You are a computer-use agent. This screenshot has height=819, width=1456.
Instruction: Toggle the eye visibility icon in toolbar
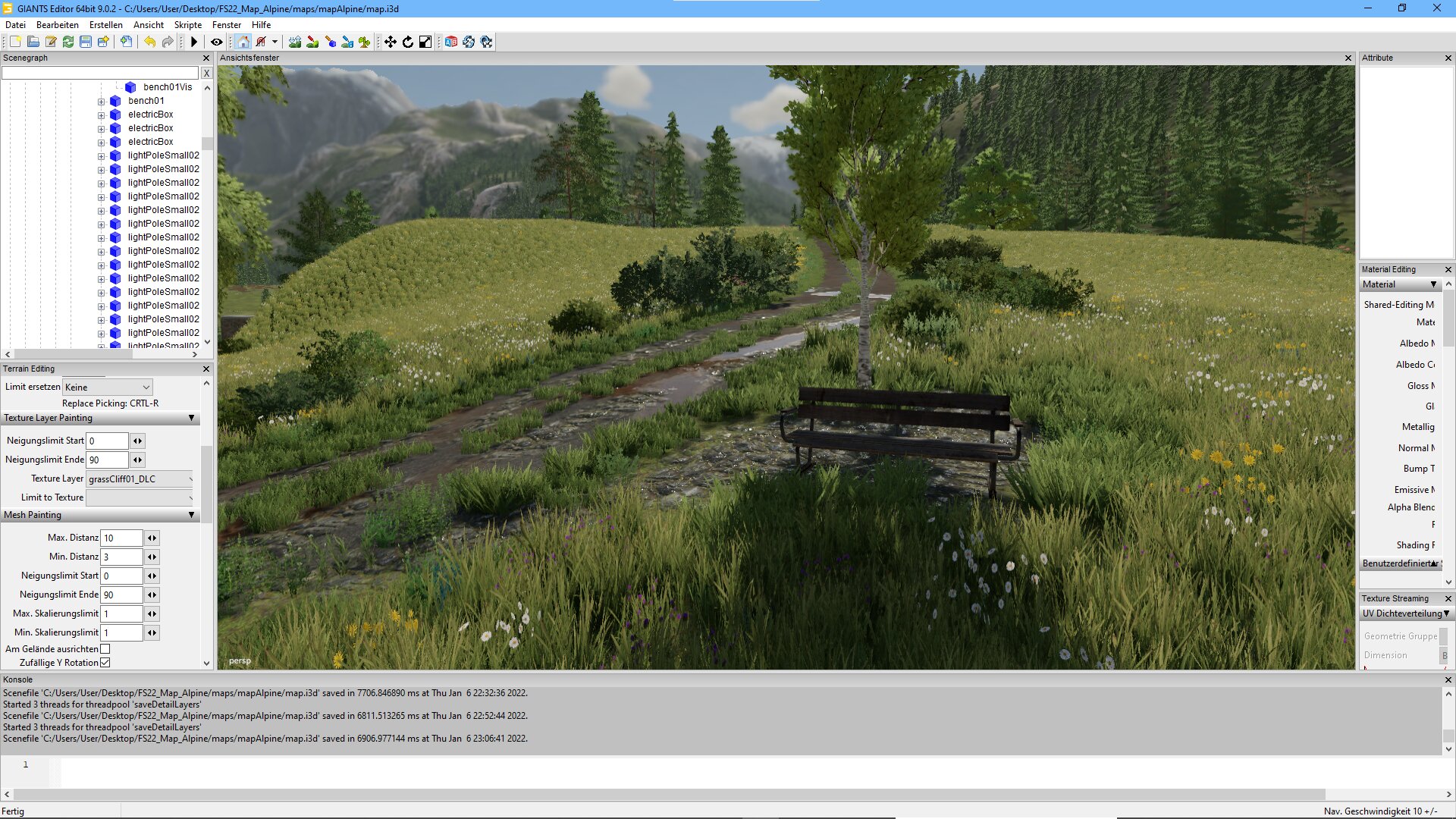coord(216,42)
